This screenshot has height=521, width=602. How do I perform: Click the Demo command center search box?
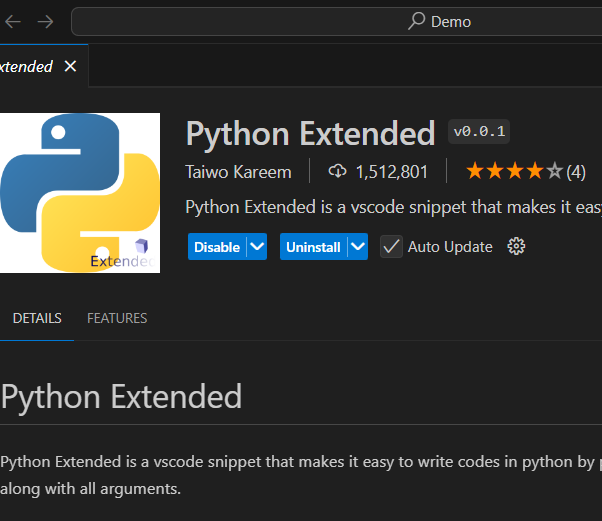click(x=336, y=21)
